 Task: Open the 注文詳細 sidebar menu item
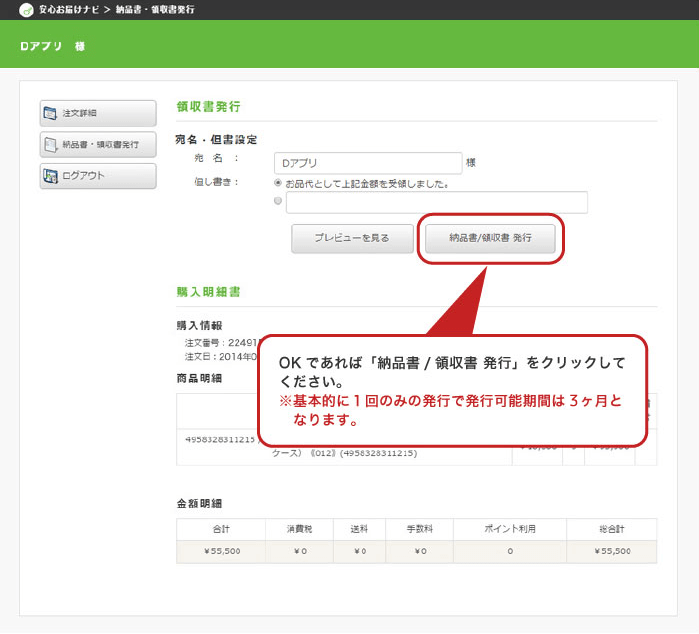point(98,113)
